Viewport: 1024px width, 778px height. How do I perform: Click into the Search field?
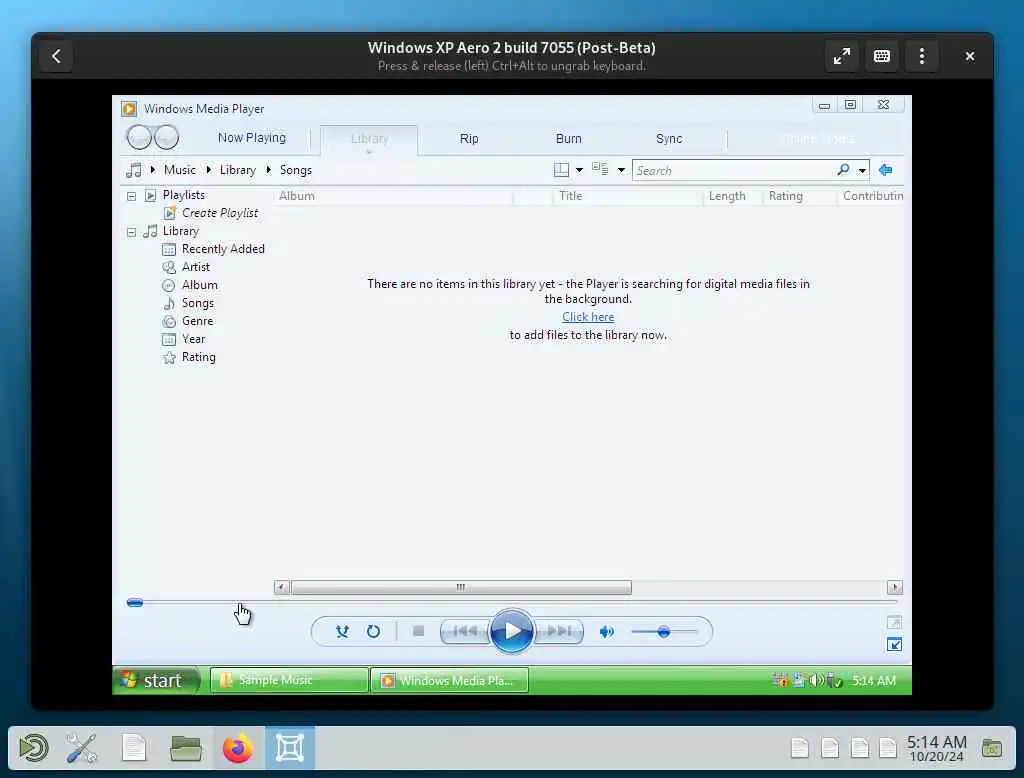(x=733, y=170)
